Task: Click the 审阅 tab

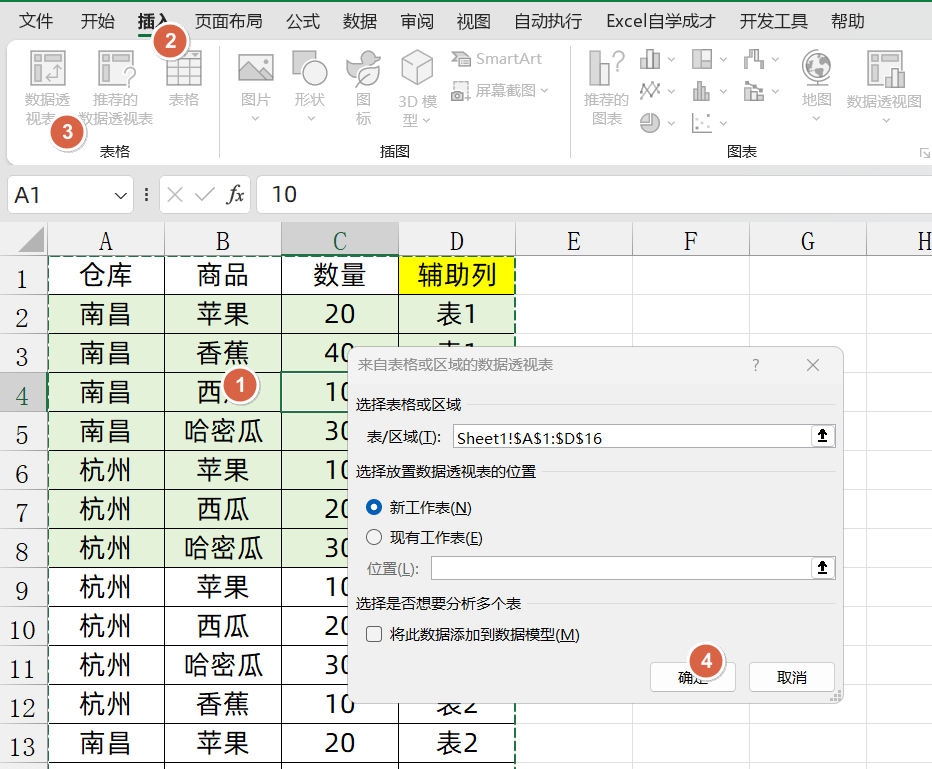Action: [x=417, y=21]
